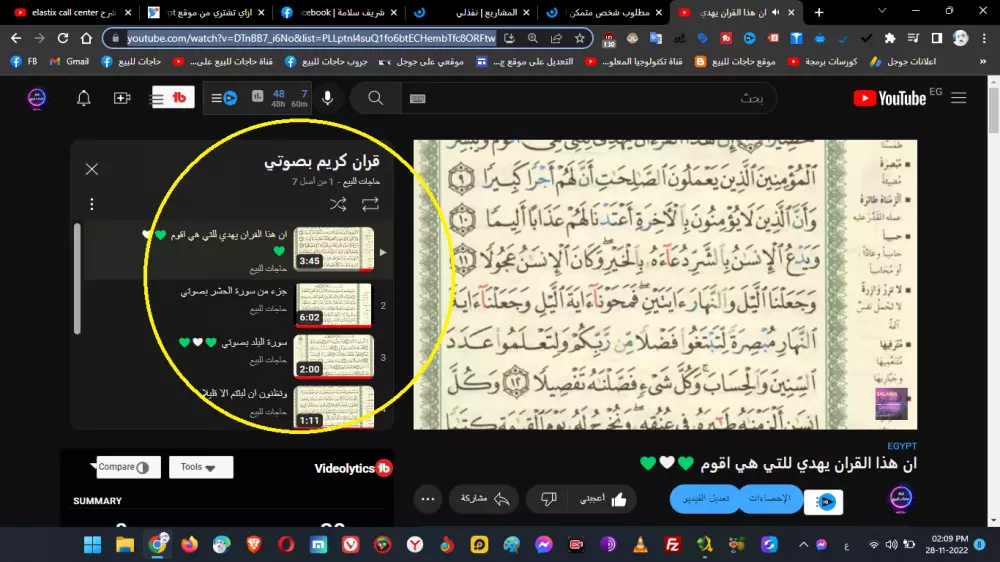Screen dimensions: 1000x562
Task: Click the channel avatar under the video
Action: pos(901,498)
